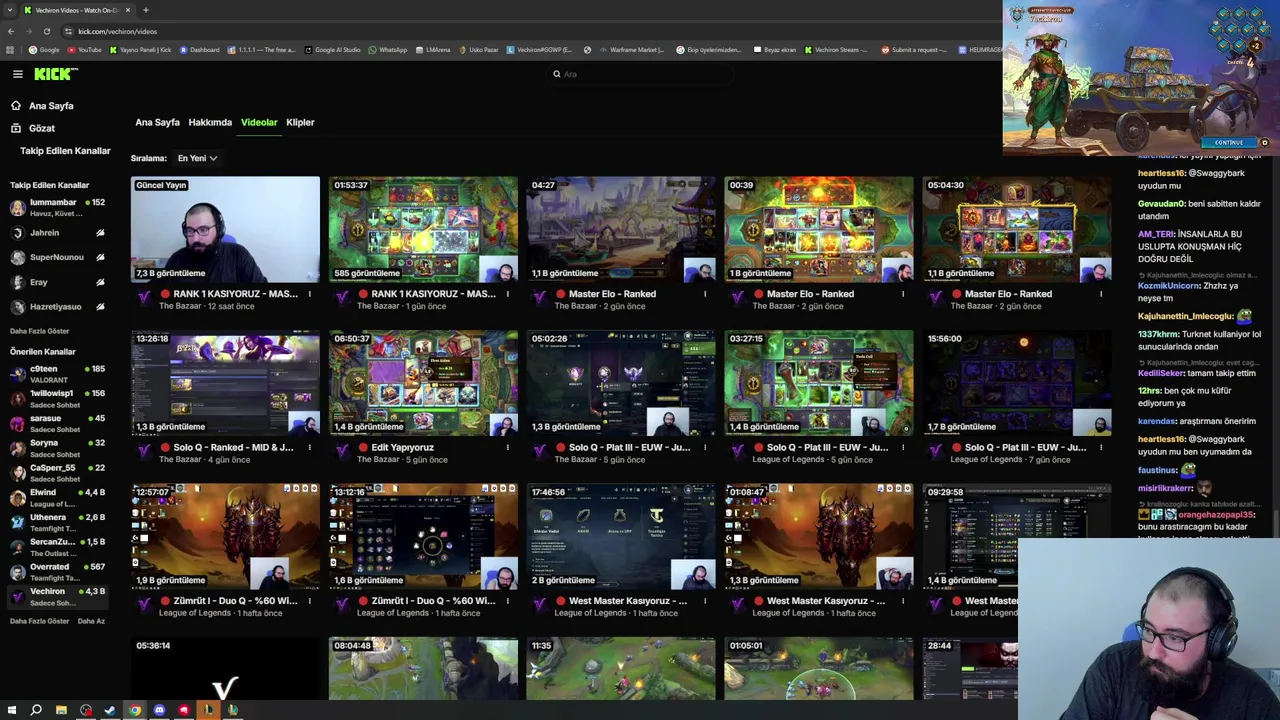Open options for 05:02:28 Solo Q video
Viewport: 1280px width, 720px height.
(x=705, y=447)
